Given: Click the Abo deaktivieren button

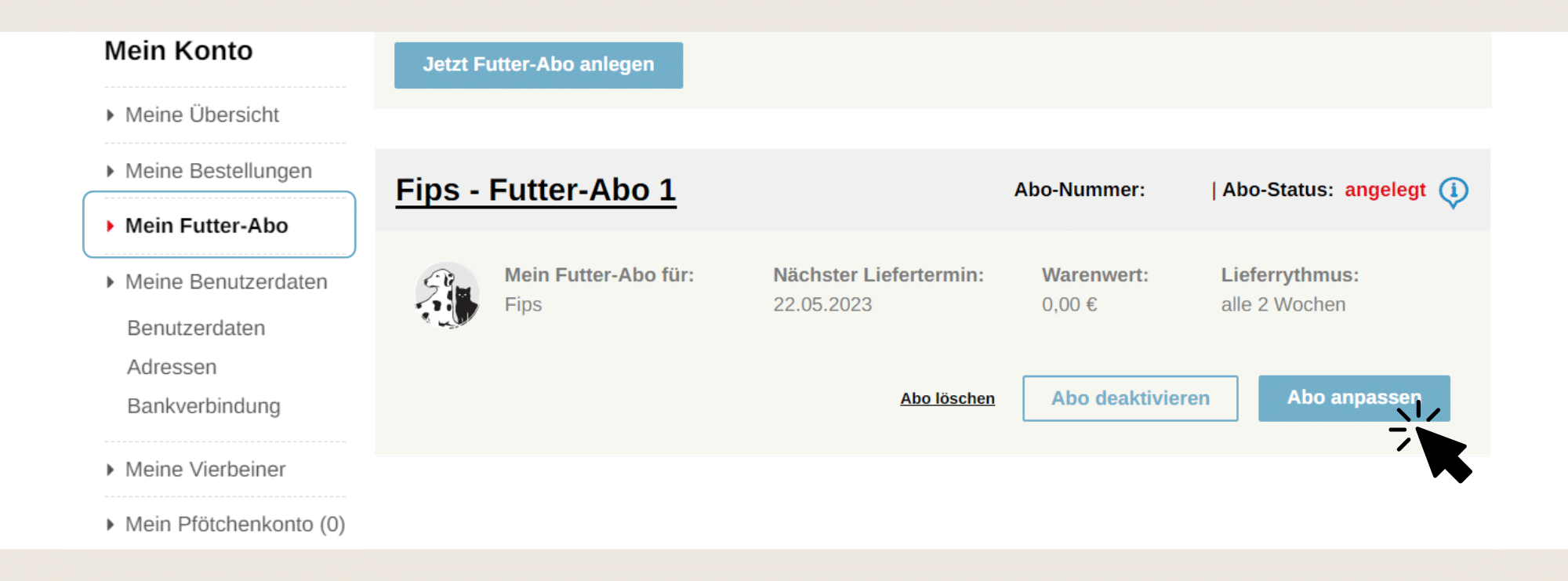Looking at the screenshot, I should (1131, 398).
